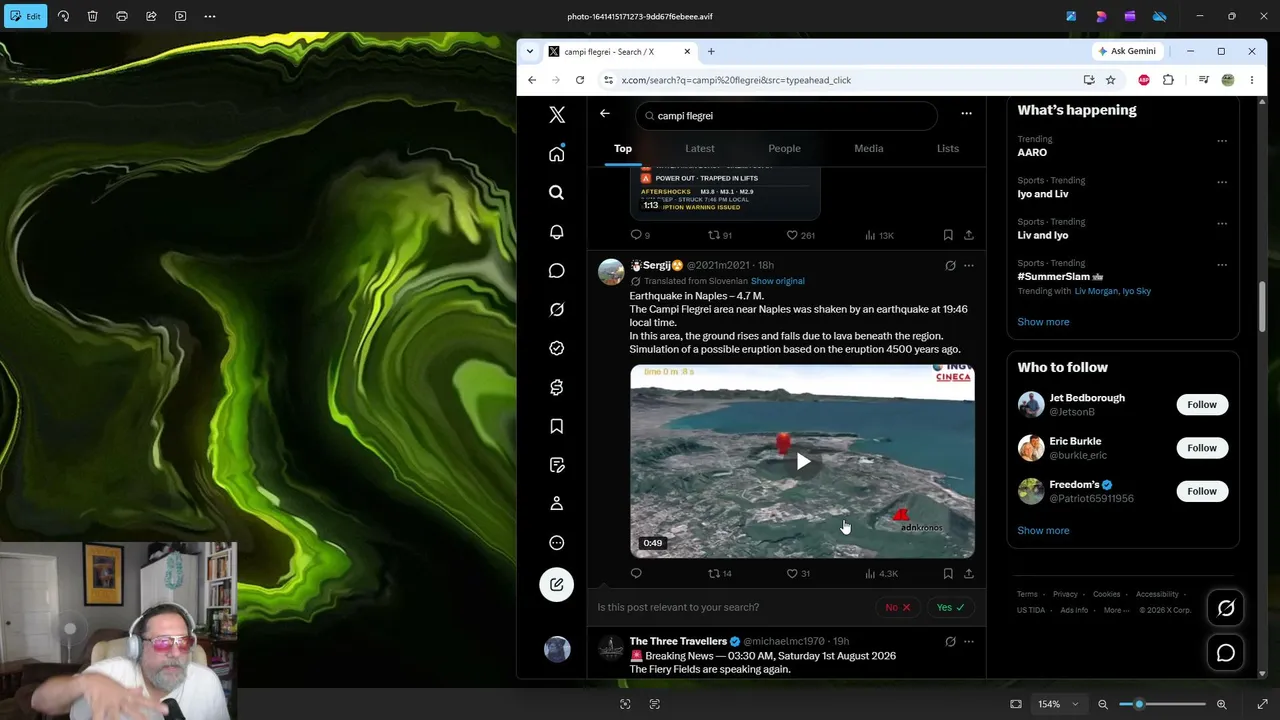Screen dimensions: 1280x720
Task: Reload the X search page
Action: tap(580, 80)
